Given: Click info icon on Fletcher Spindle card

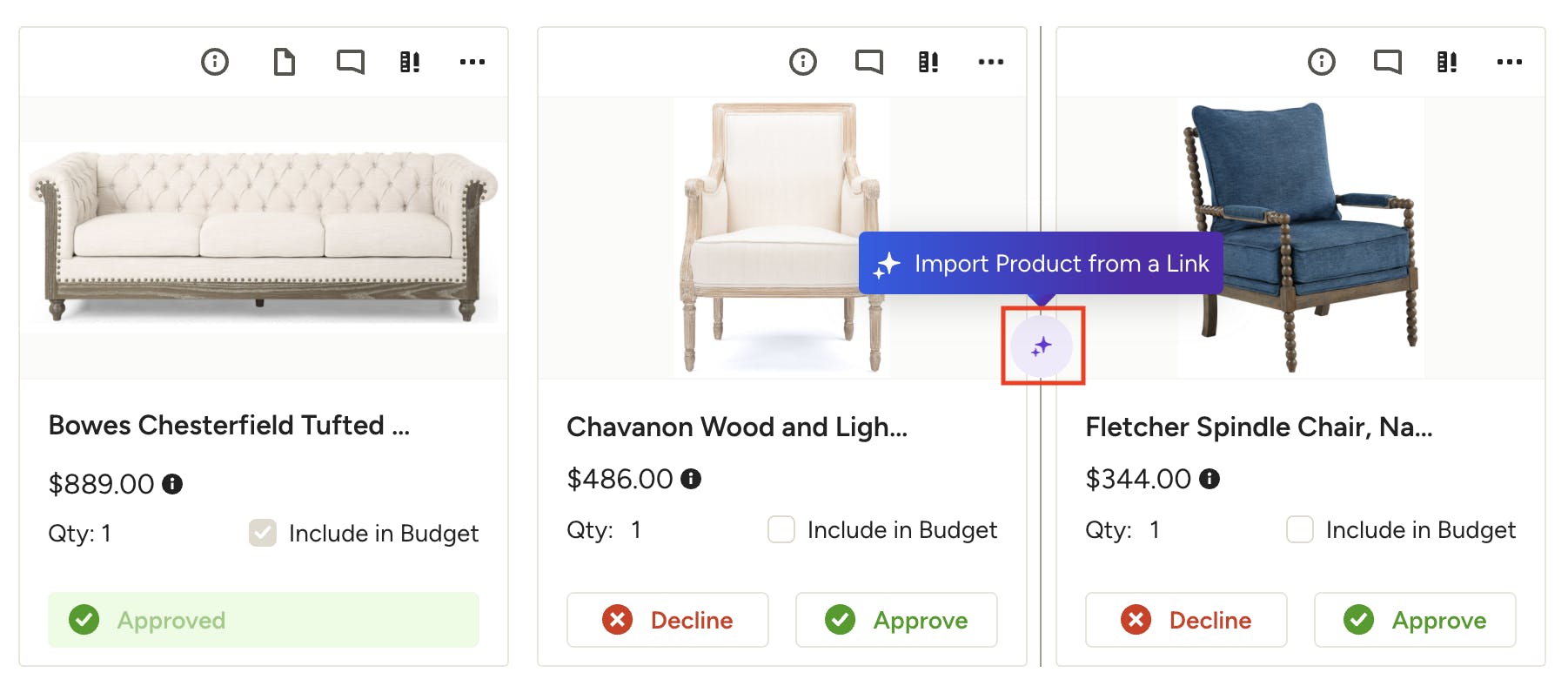Looking at the screenshot, I should (1322, 62).
